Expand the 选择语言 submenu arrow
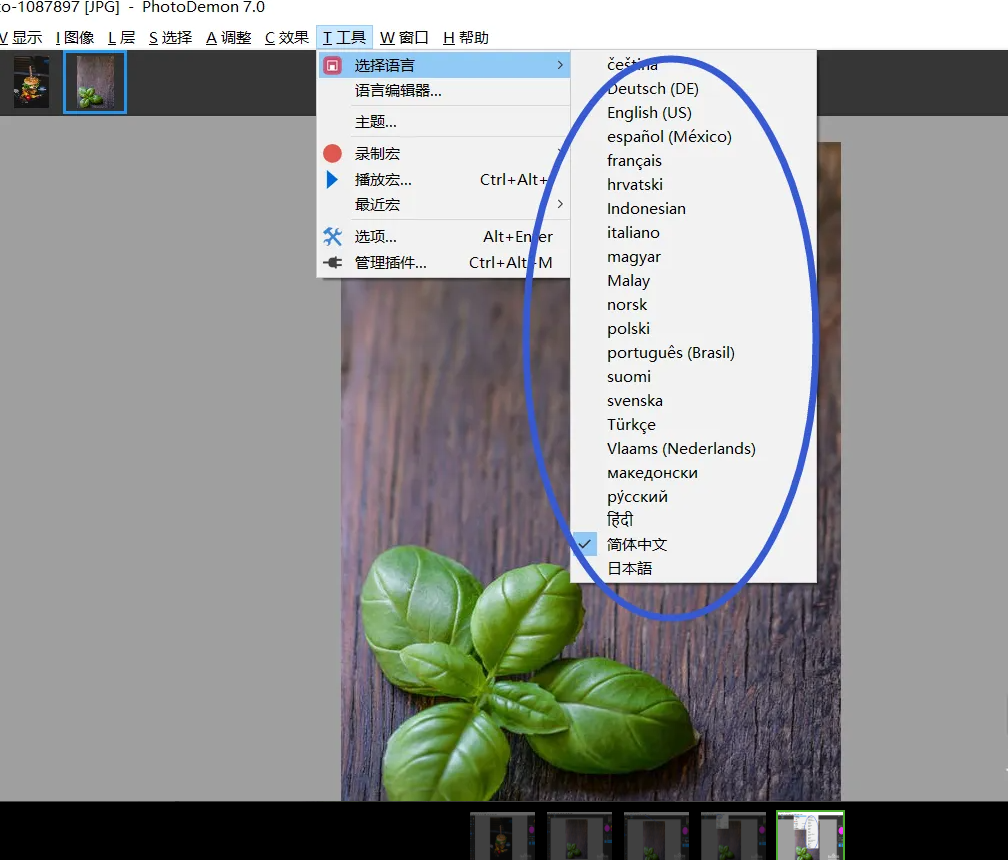Image resolution: width=1008 pixels, height=860 pixels. pos(560,66)
